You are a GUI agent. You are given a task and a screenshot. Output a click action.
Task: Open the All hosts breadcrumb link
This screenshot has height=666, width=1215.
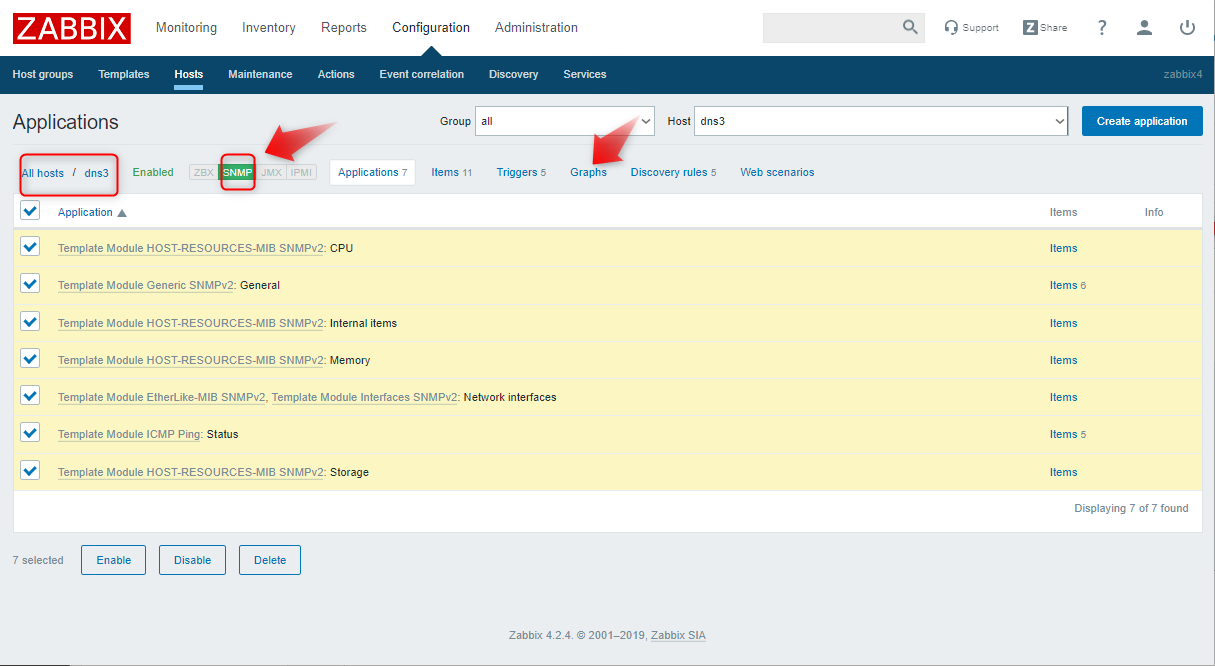pyautogui.click(x=43, y=173)
